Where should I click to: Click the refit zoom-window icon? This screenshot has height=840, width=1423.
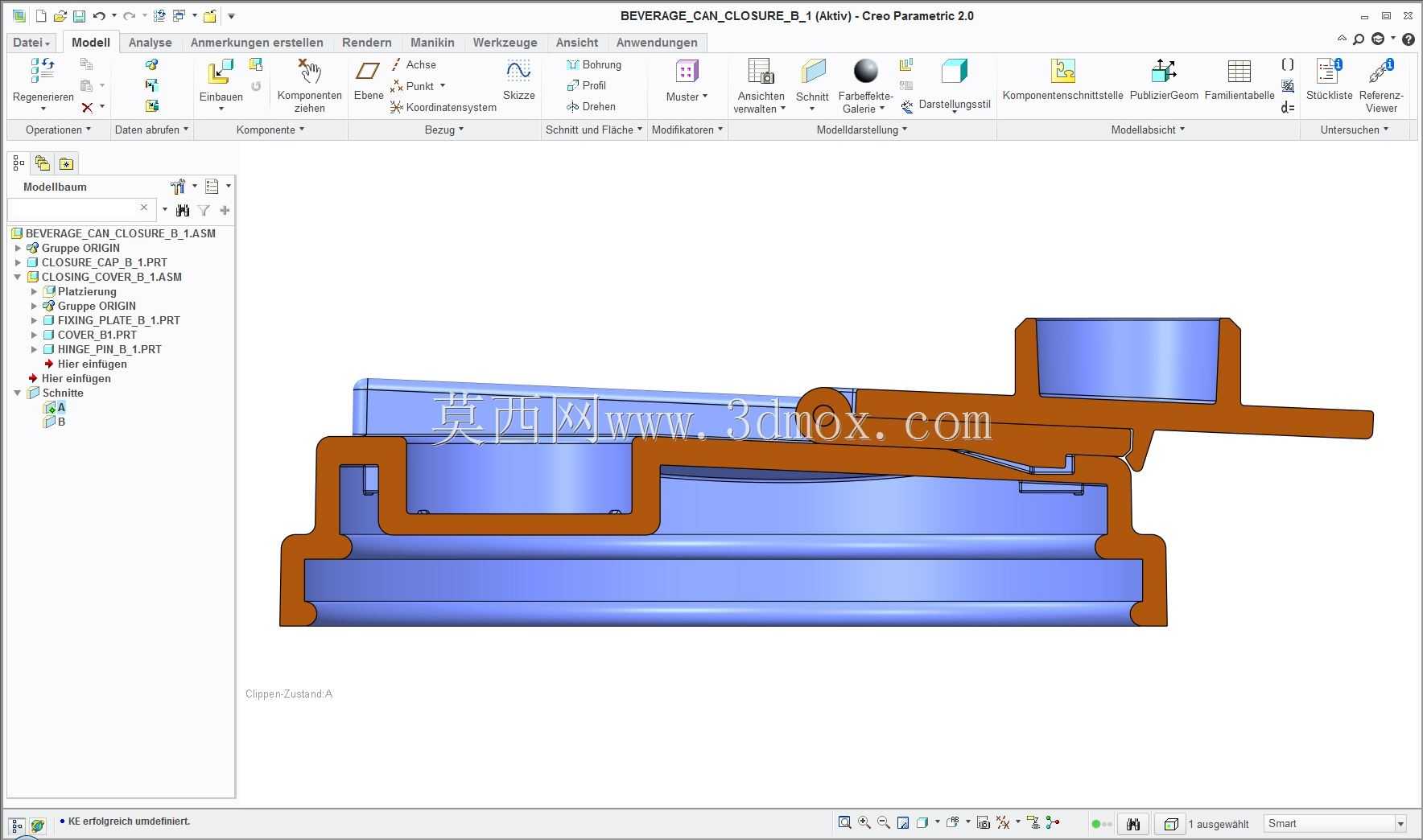click(x=844, y=822)
